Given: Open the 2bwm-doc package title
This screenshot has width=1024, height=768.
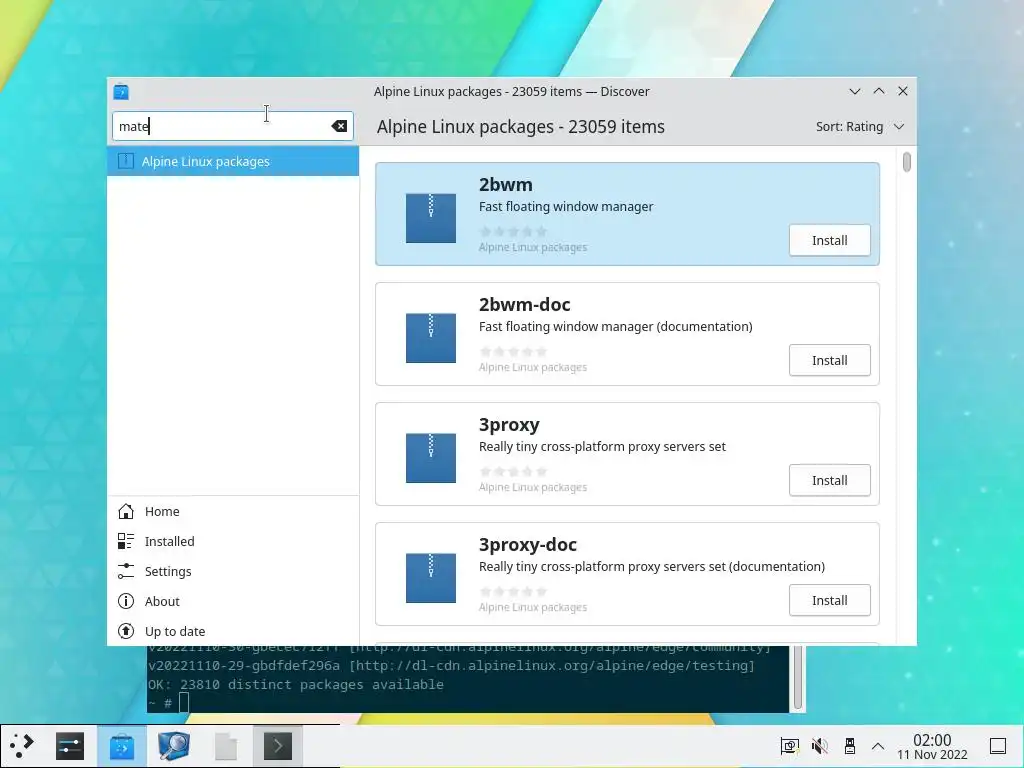Looking at the screenshot, I should coord(524,305).
